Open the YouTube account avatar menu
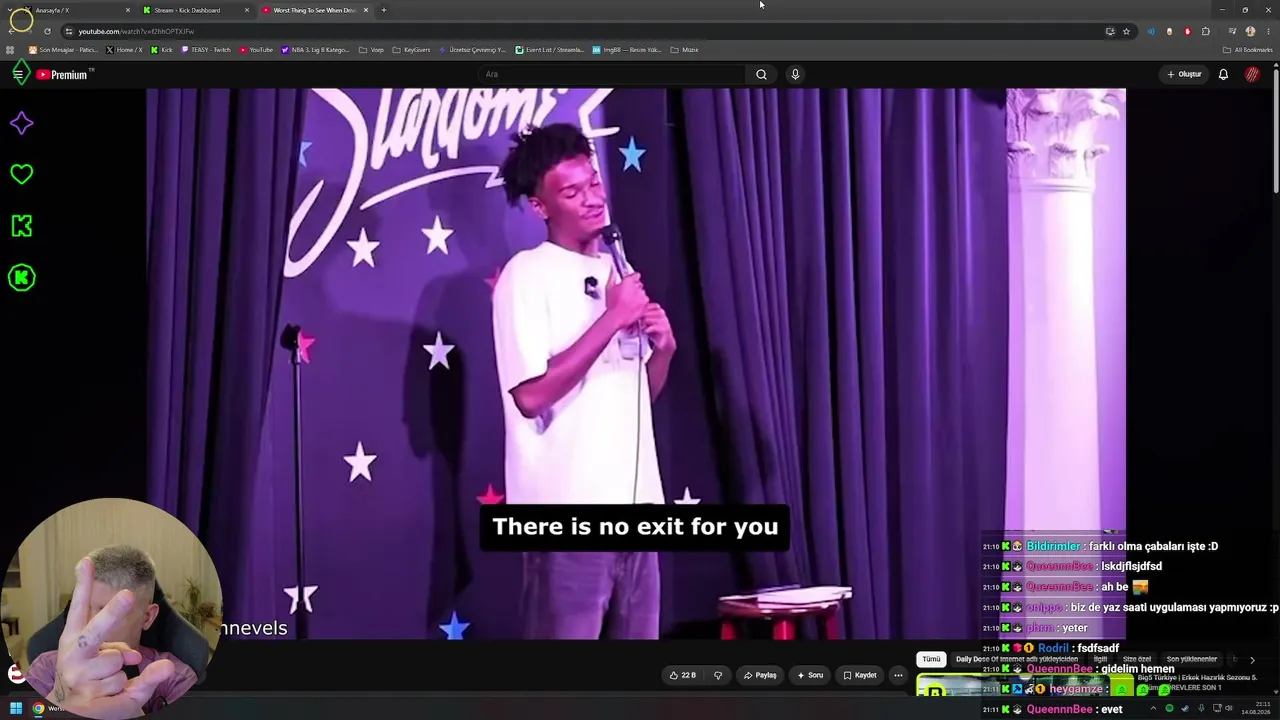 (x=1252, y=74)
